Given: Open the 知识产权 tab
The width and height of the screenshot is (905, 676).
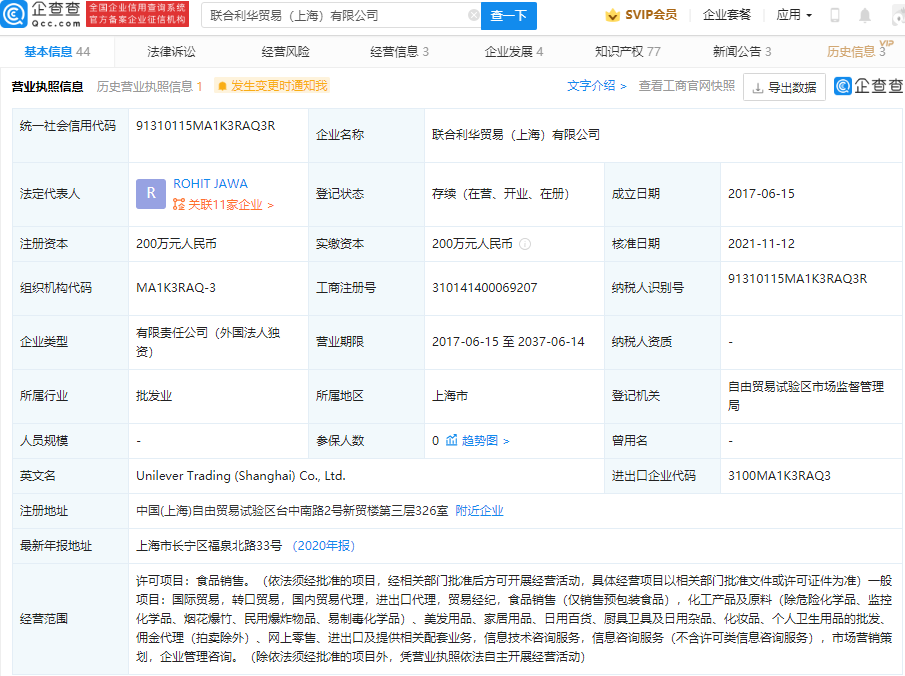Looking at the screenshot, I should point(627,51).
